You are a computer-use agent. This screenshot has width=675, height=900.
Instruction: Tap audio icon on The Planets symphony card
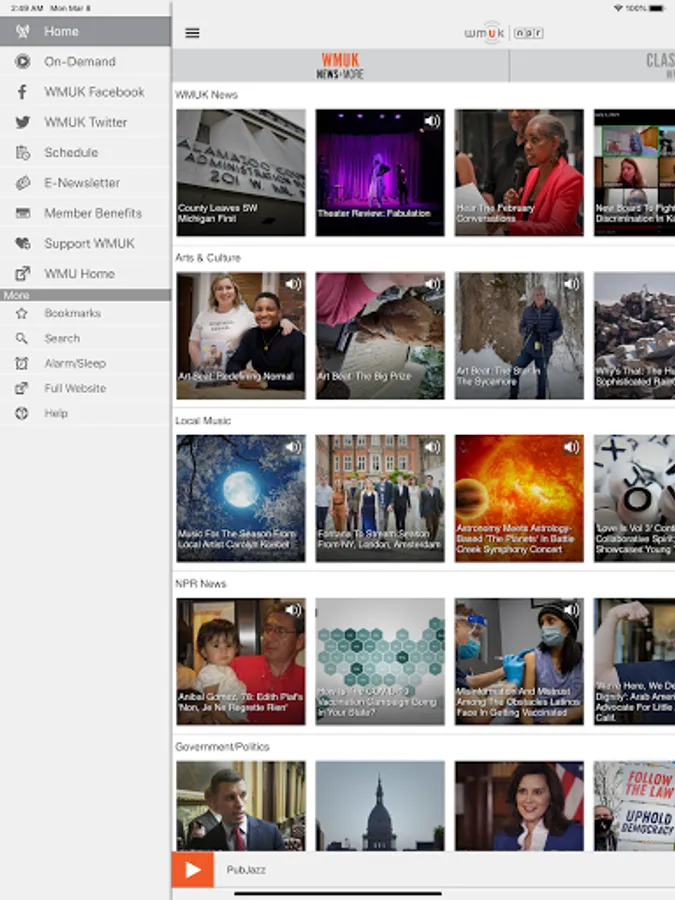coord(571,447)
